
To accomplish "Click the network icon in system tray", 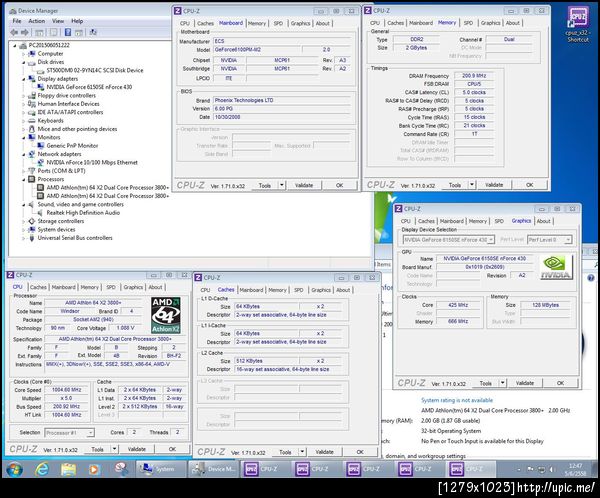I will (x=541, y=469).
